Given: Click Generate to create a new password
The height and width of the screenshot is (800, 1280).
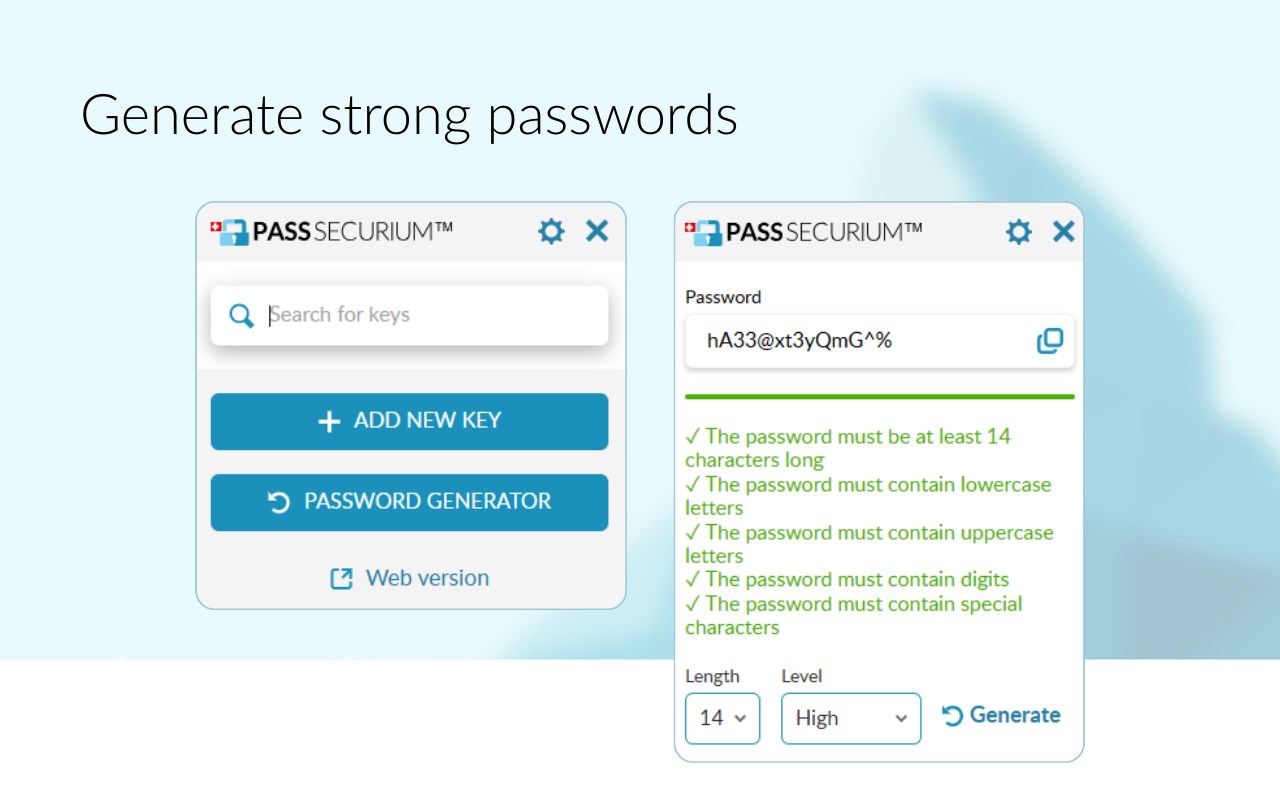Looking at the screenshot, I should point(1014,715).
